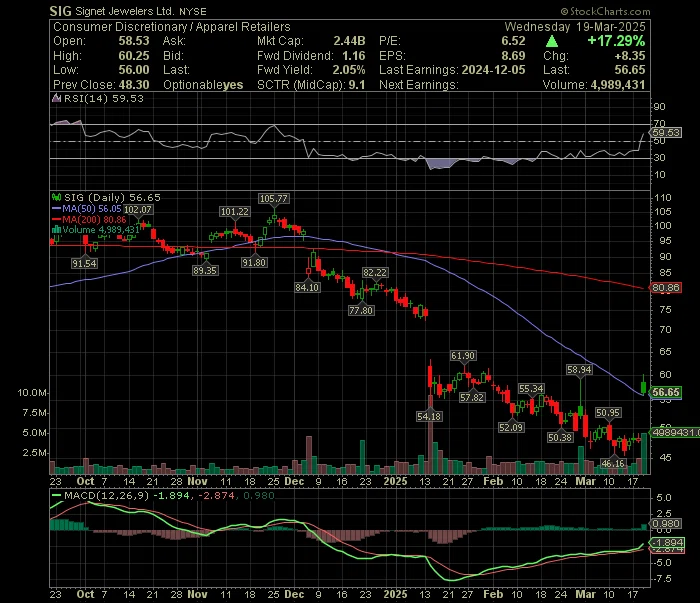
Task: Click the Fwd Dividend value 1.16
Action: (354, 56)
